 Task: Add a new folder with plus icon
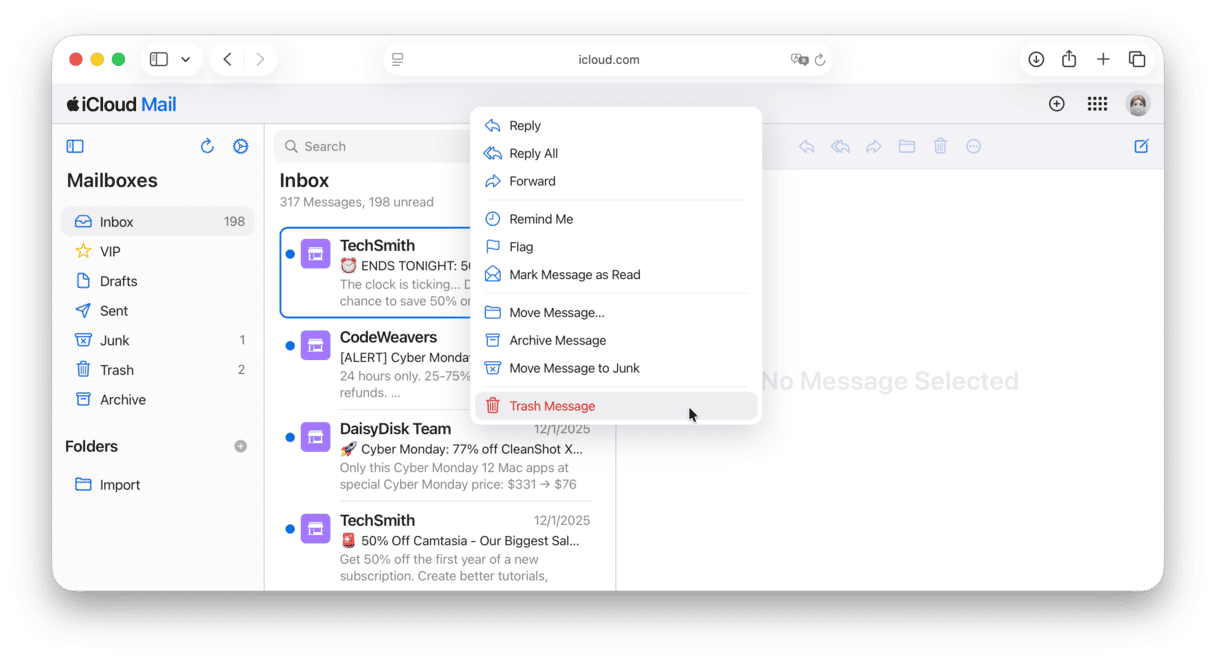click(x=240, y=446)
